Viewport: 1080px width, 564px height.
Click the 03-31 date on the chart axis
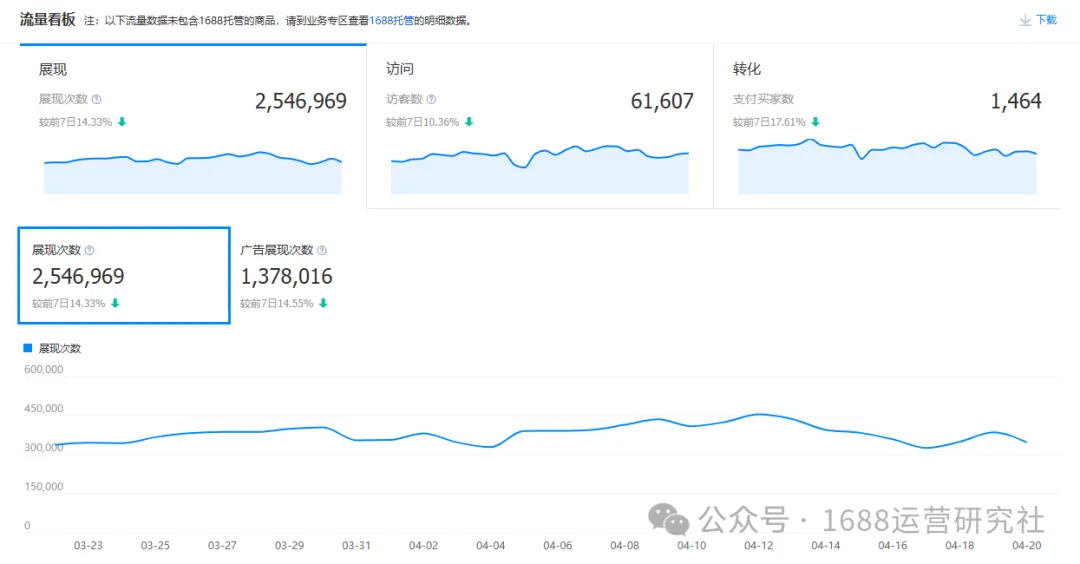(356, 545)
